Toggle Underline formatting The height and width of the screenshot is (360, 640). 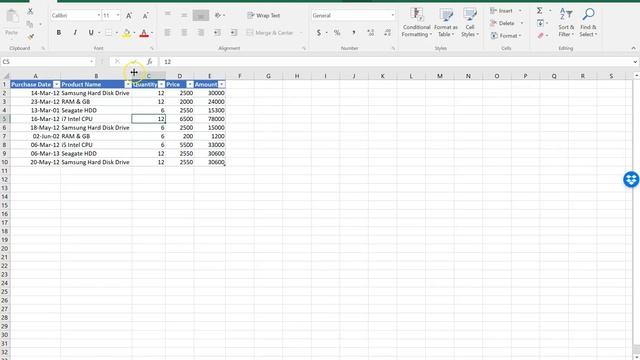pyautogui.click(x=91, y=33)
